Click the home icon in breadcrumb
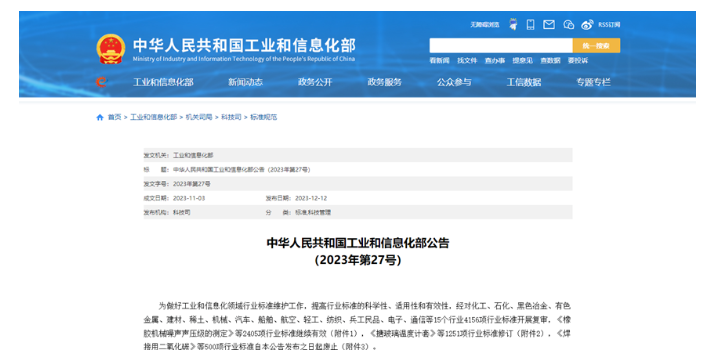This screenshot has height=362, width=708. 100,117
